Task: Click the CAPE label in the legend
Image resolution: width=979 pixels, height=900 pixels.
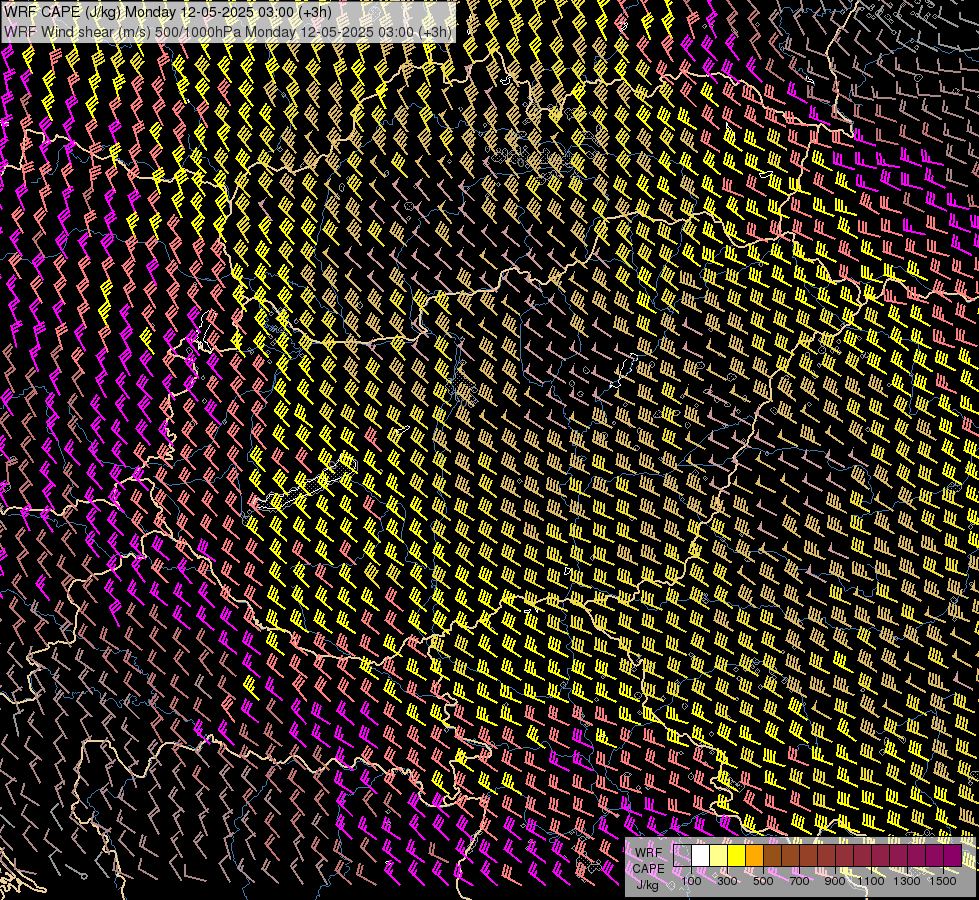Action: pos(648,869)
